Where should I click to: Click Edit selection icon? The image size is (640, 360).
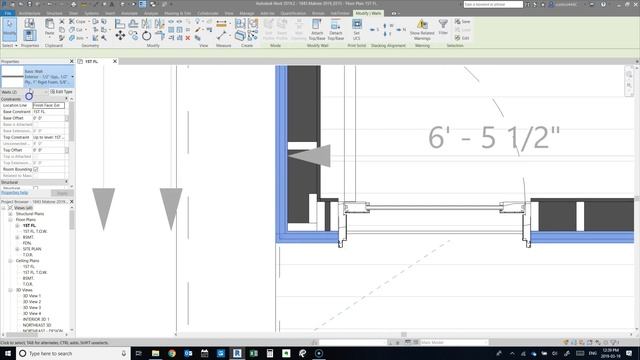tap(462, 38)
